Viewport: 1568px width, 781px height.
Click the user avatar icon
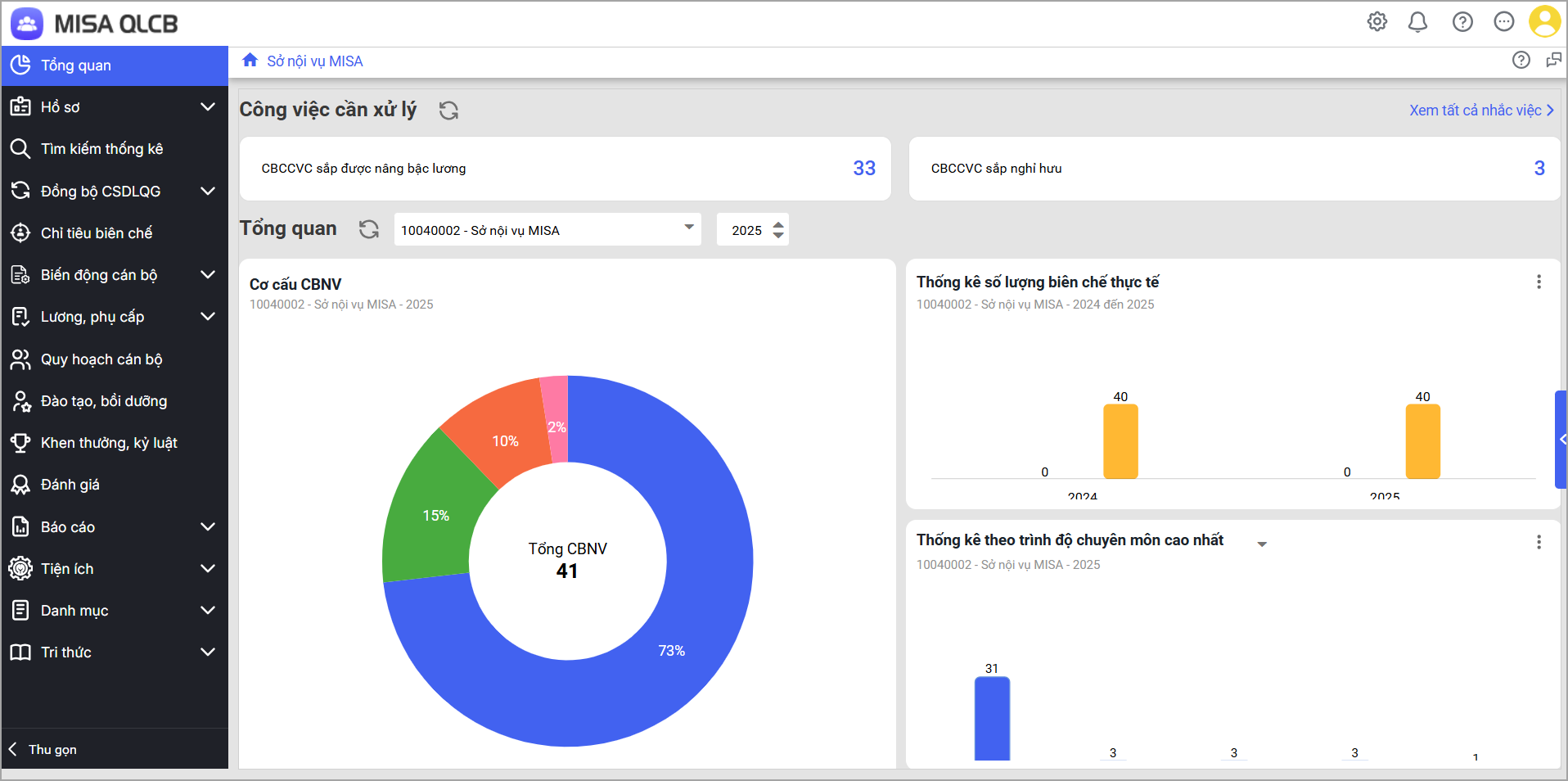[1544, 22]
